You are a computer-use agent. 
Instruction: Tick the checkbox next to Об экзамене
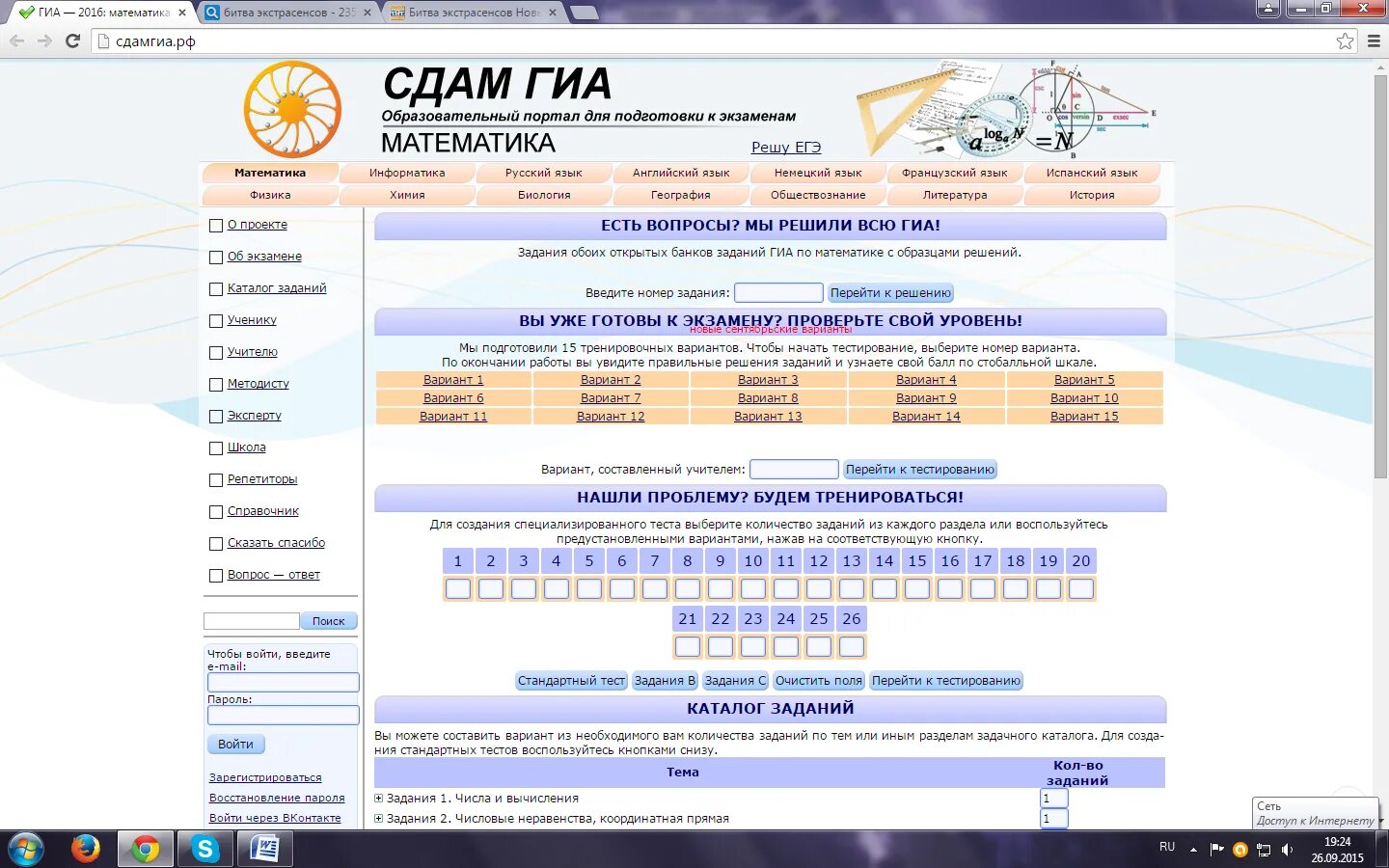216,258
